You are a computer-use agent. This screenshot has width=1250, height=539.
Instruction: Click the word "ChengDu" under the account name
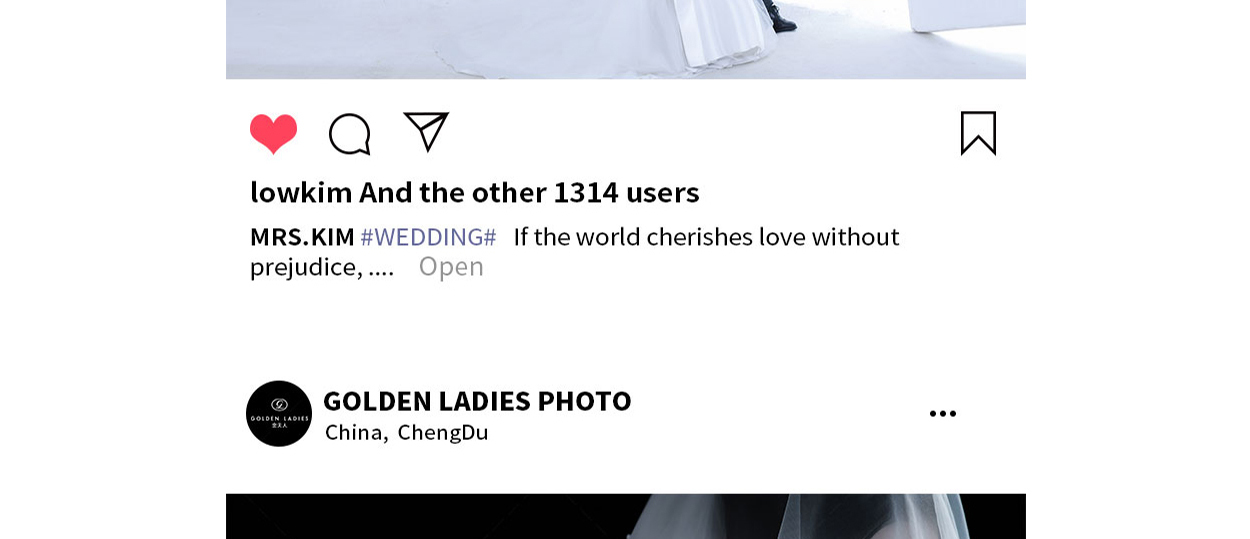click(443, 432)
